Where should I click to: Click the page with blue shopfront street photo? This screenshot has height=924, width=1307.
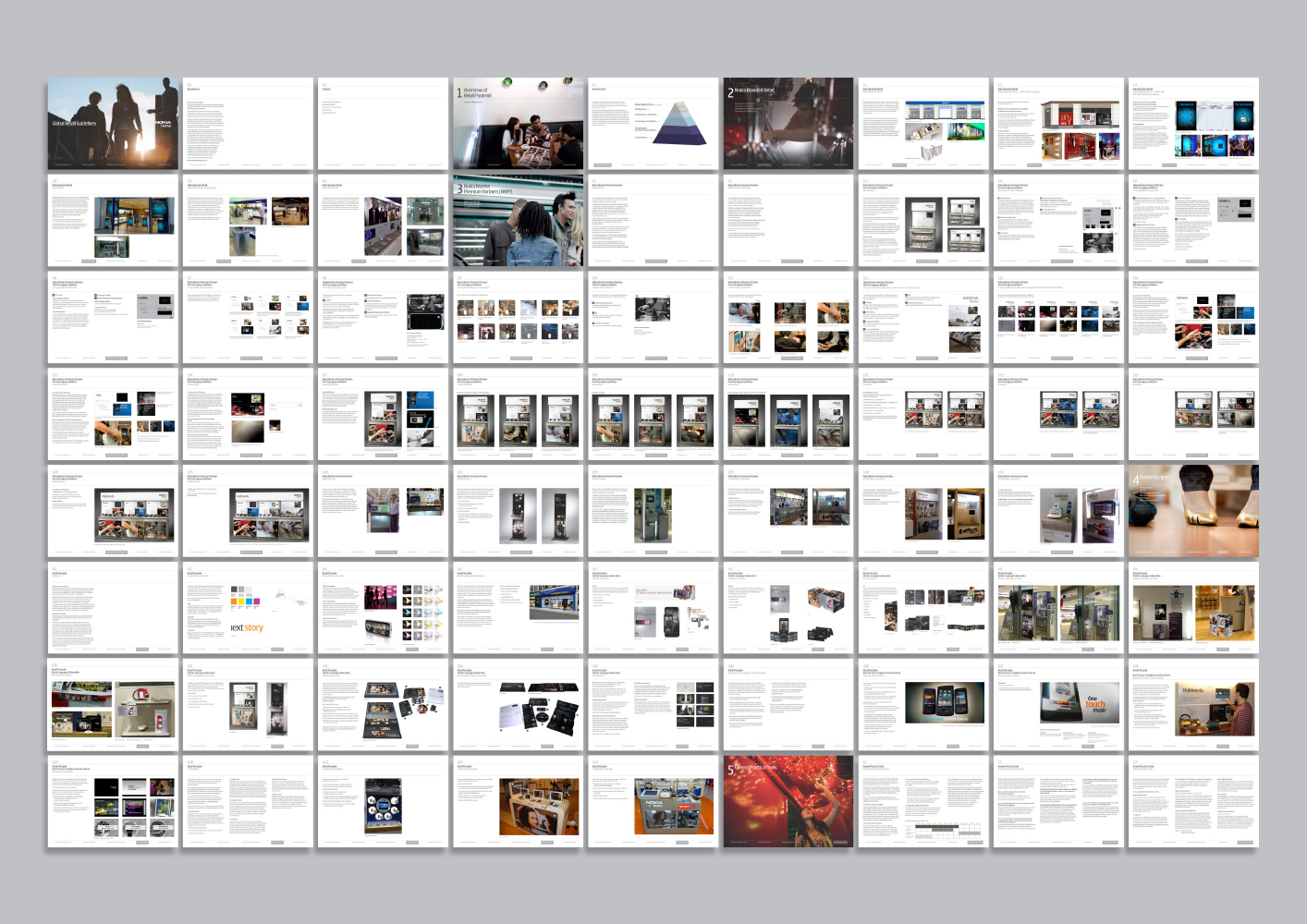pos(518,608)
